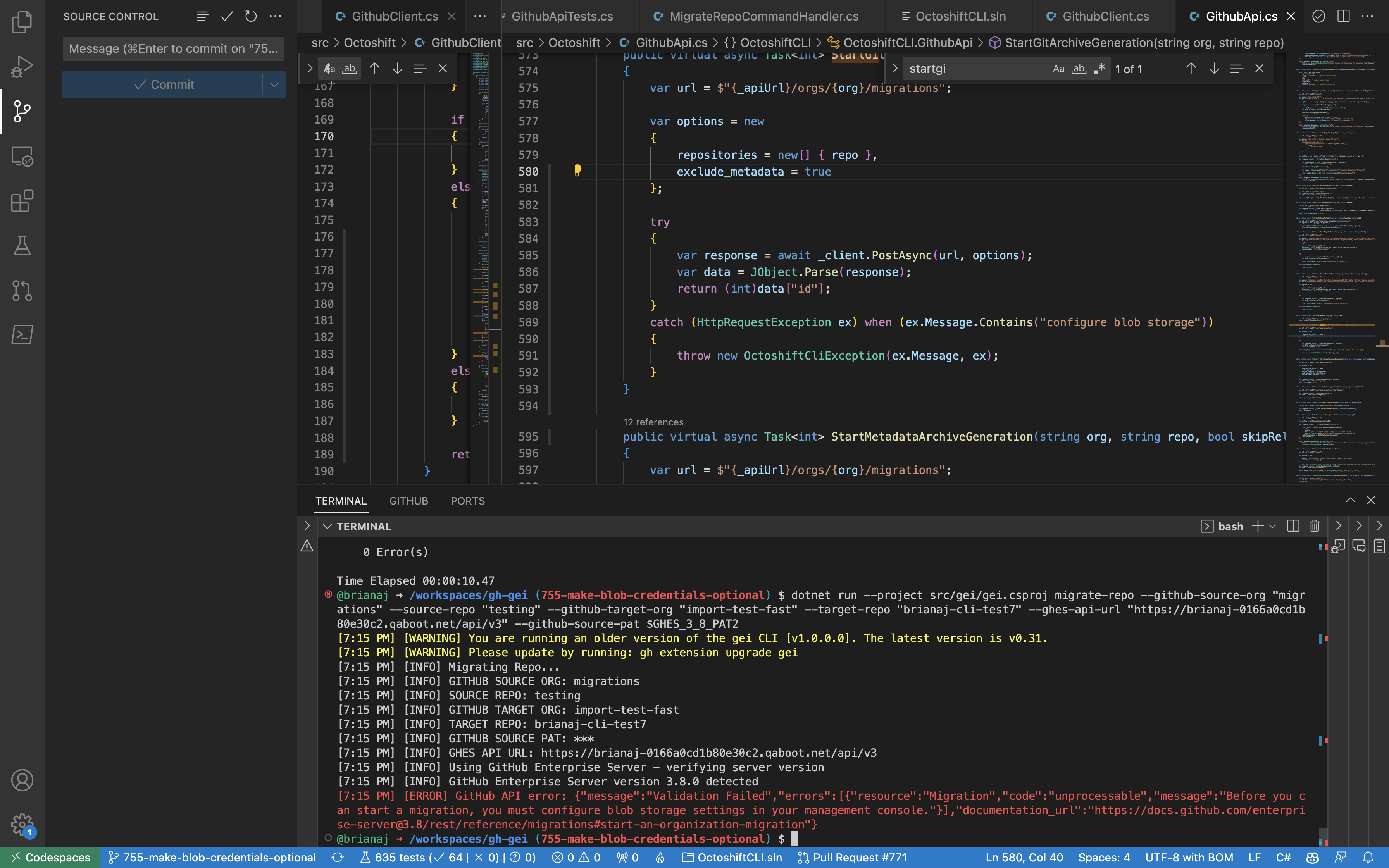The height and width of the screenshot is (868, 1389).
Task: Click the Commit button
Action: point(166,84)
